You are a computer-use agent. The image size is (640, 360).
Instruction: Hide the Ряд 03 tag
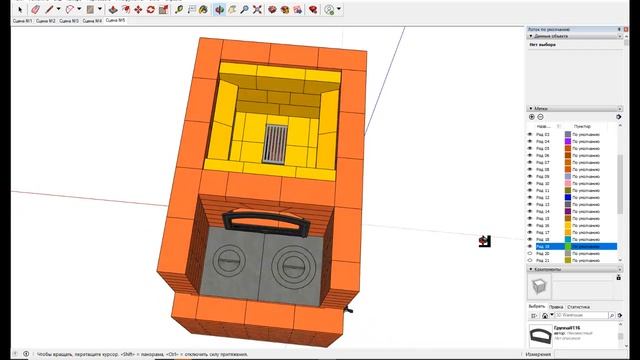point(530,134)
